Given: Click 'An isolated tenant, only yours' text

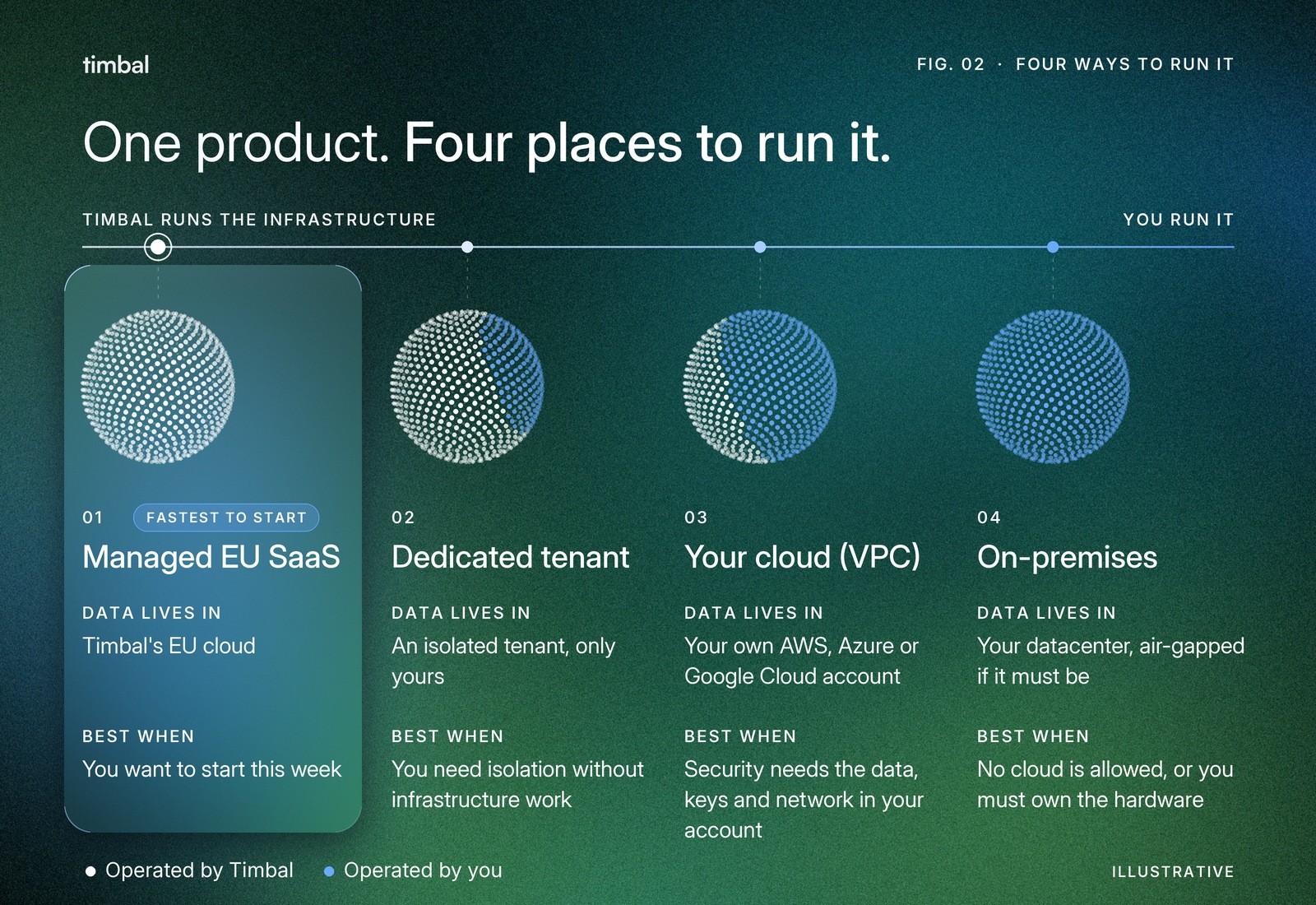Looking at the screenshot, I should pyautogui.click(x=503, y=661).
